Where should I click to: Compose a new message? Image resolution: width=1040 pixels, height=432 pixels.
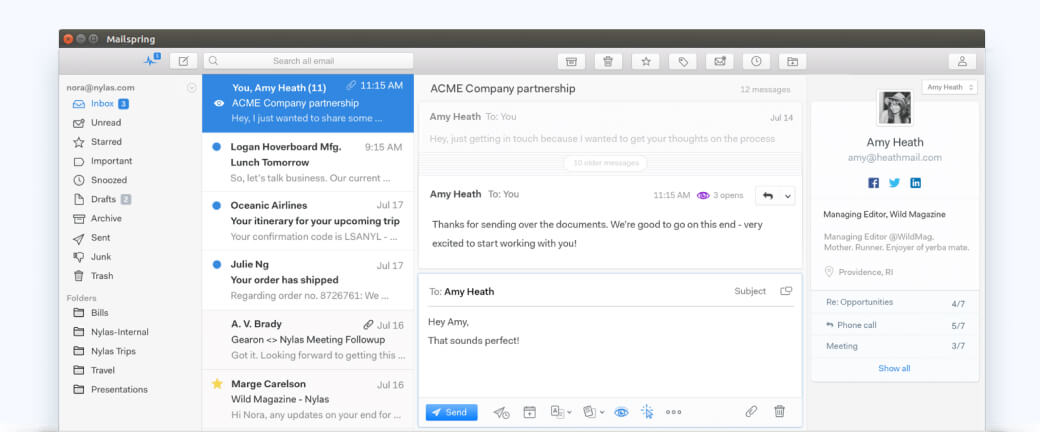click(x=184, y=61)
